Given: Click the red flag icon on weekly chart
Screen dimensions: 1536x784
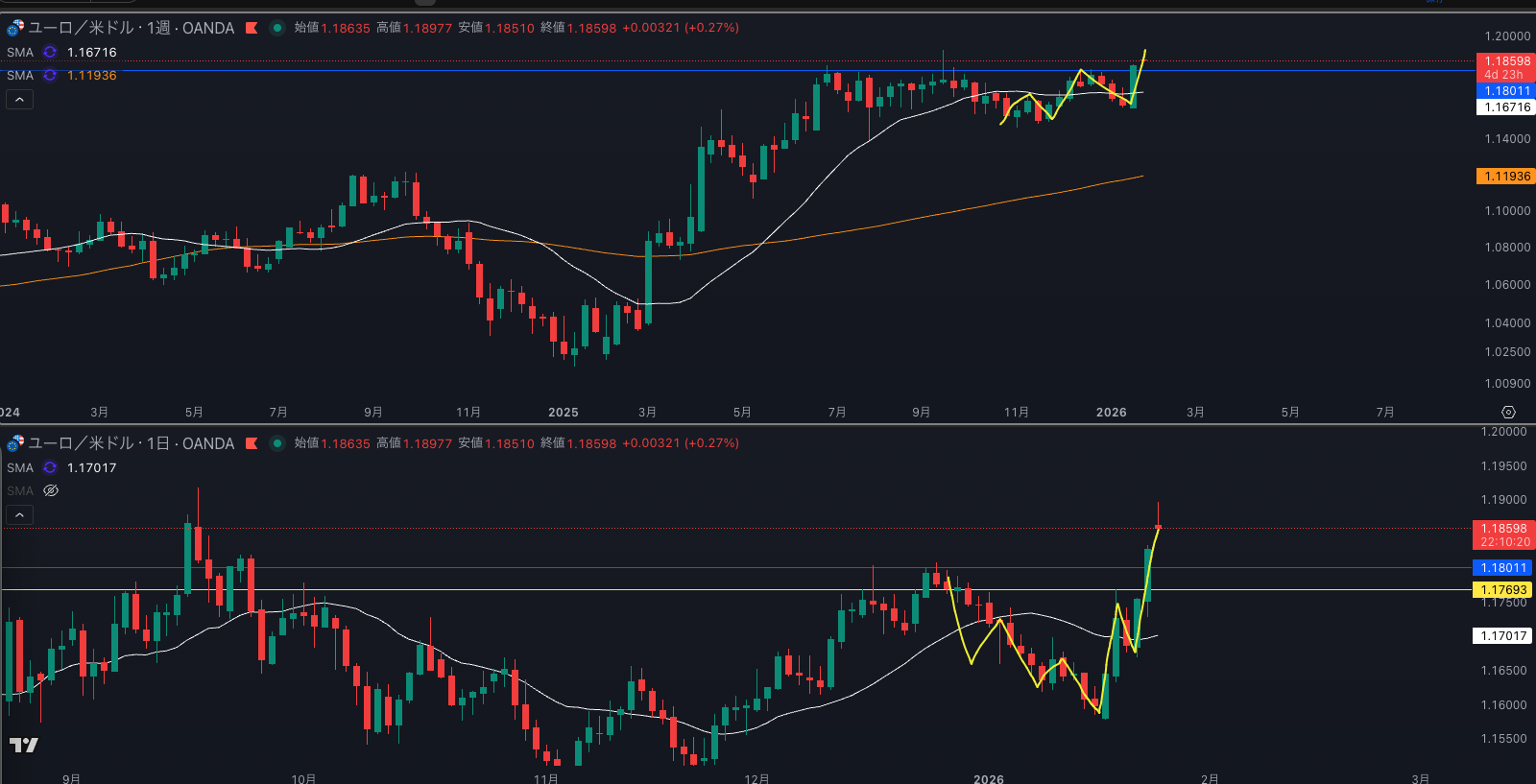Looking at the screenshot, I should [252, 28].
